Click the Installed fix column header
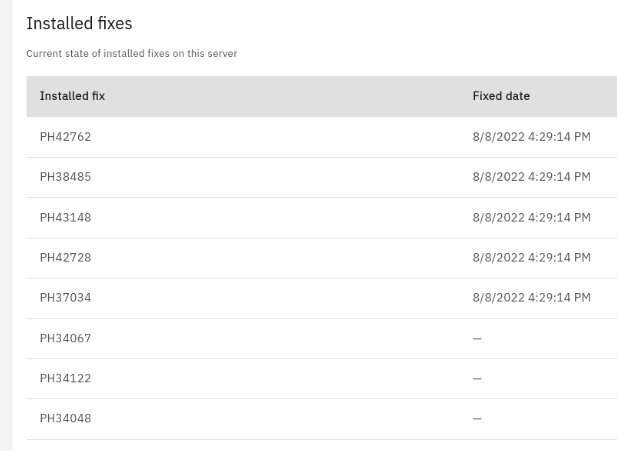 (72, 96)
